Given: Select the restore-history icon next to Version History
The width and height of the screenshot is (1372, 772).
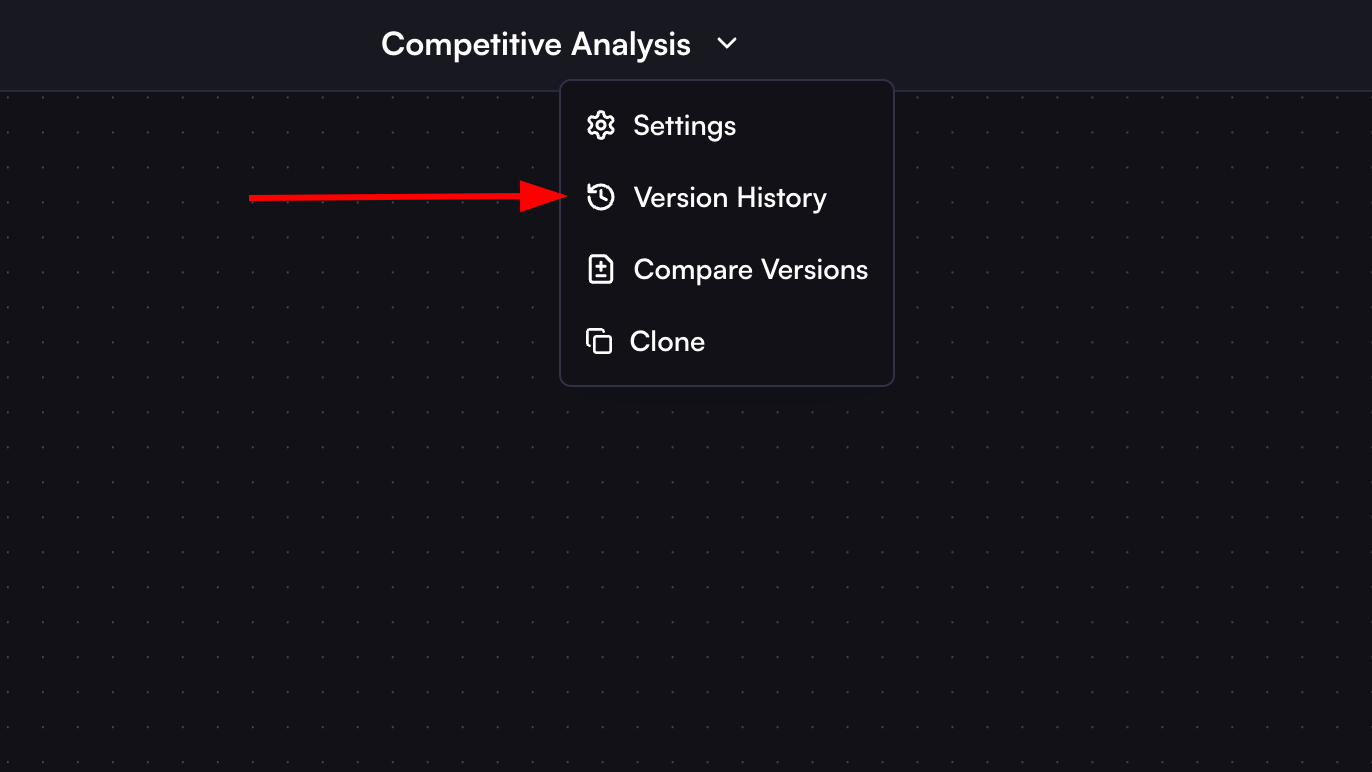Looking at the screenshot, I should click(x=600, y=197).
